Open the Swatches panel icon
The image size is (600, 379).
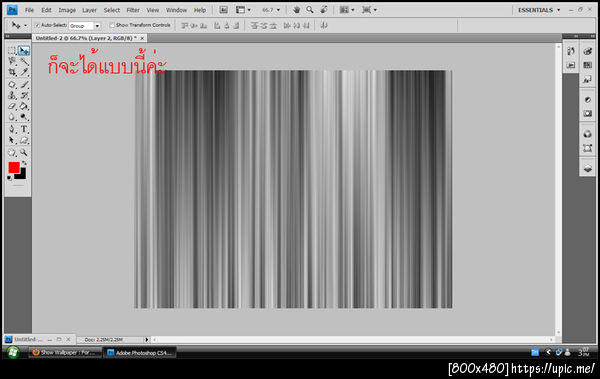(588, 65)
